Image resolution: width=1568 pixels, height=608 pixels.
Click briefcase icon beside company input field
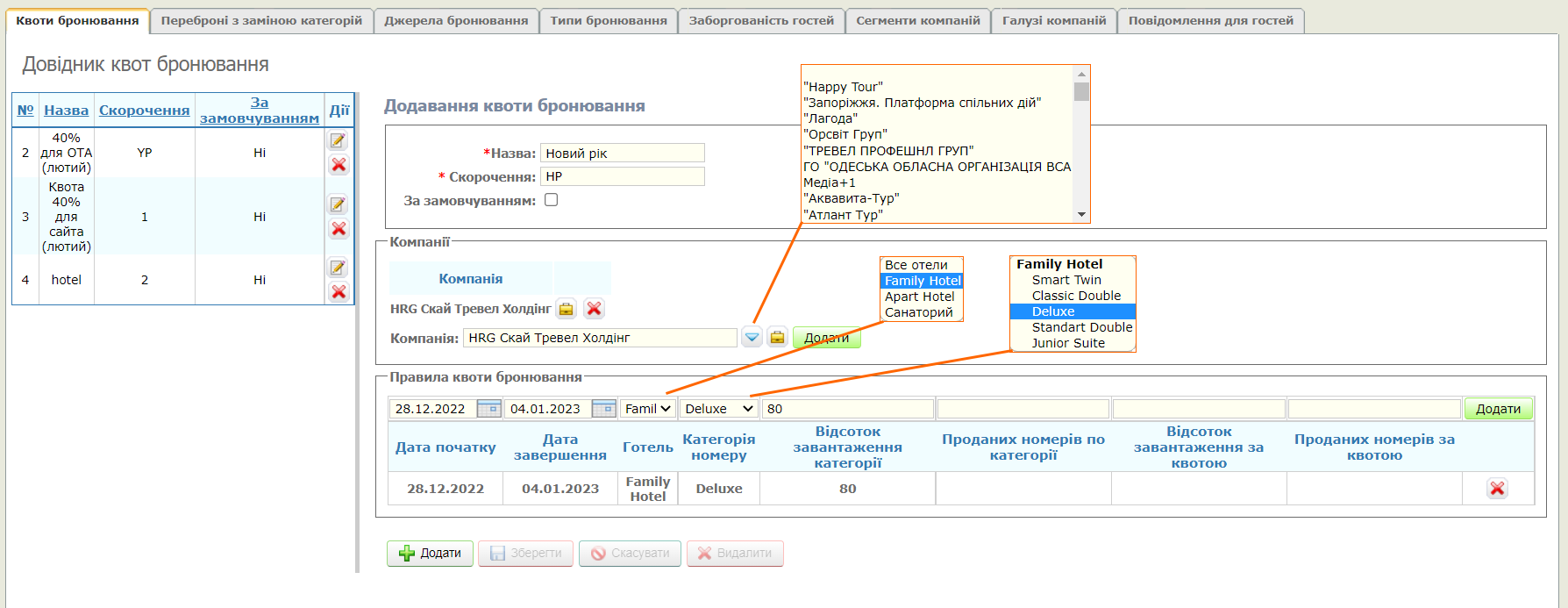click(777, 338)
